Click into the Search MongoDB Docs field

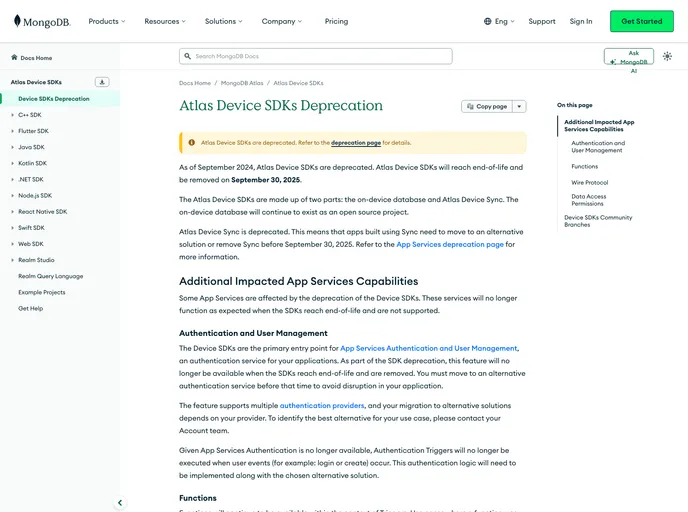(320, 57)
